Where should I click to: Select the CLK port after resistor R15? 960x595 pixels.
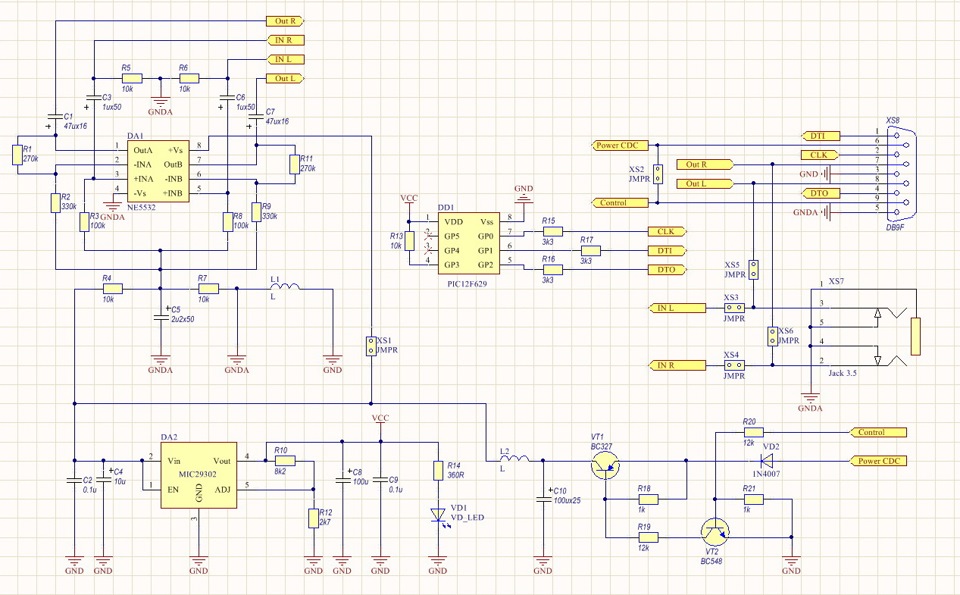[x=667, y=231]
